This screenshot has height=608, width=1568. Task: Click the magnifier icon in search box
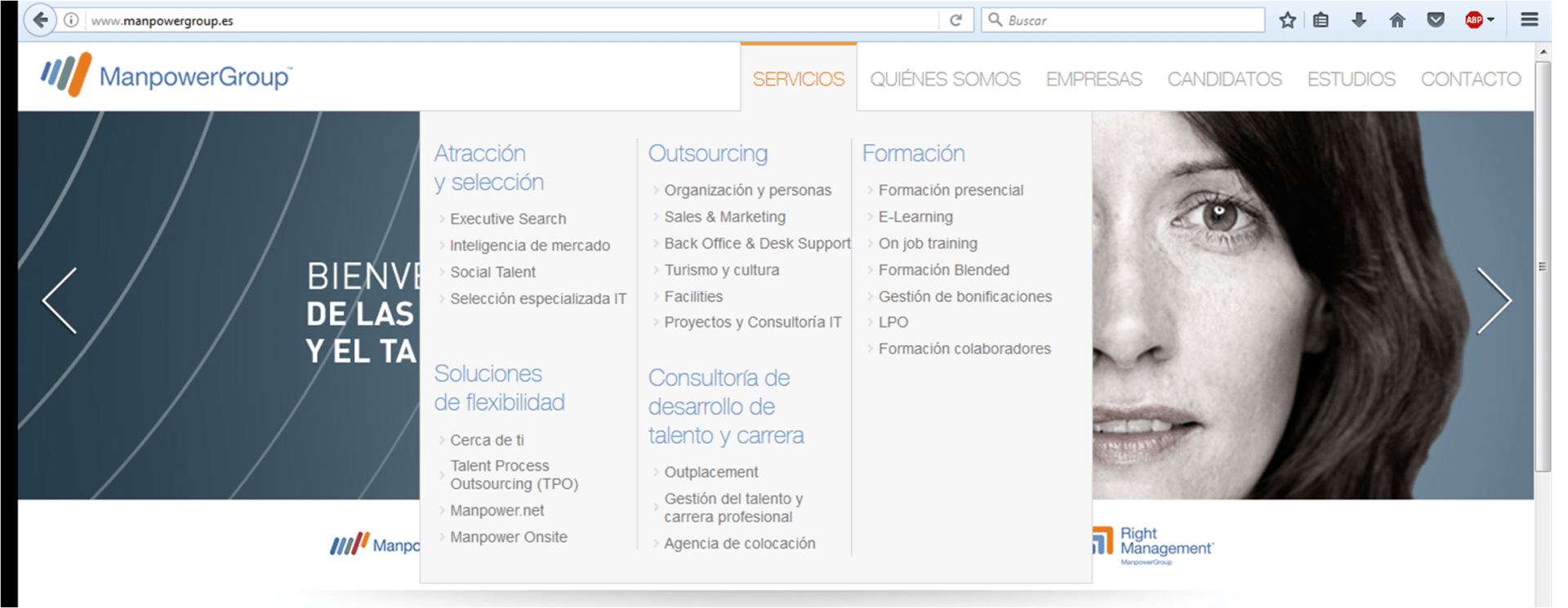click(995, 20)
